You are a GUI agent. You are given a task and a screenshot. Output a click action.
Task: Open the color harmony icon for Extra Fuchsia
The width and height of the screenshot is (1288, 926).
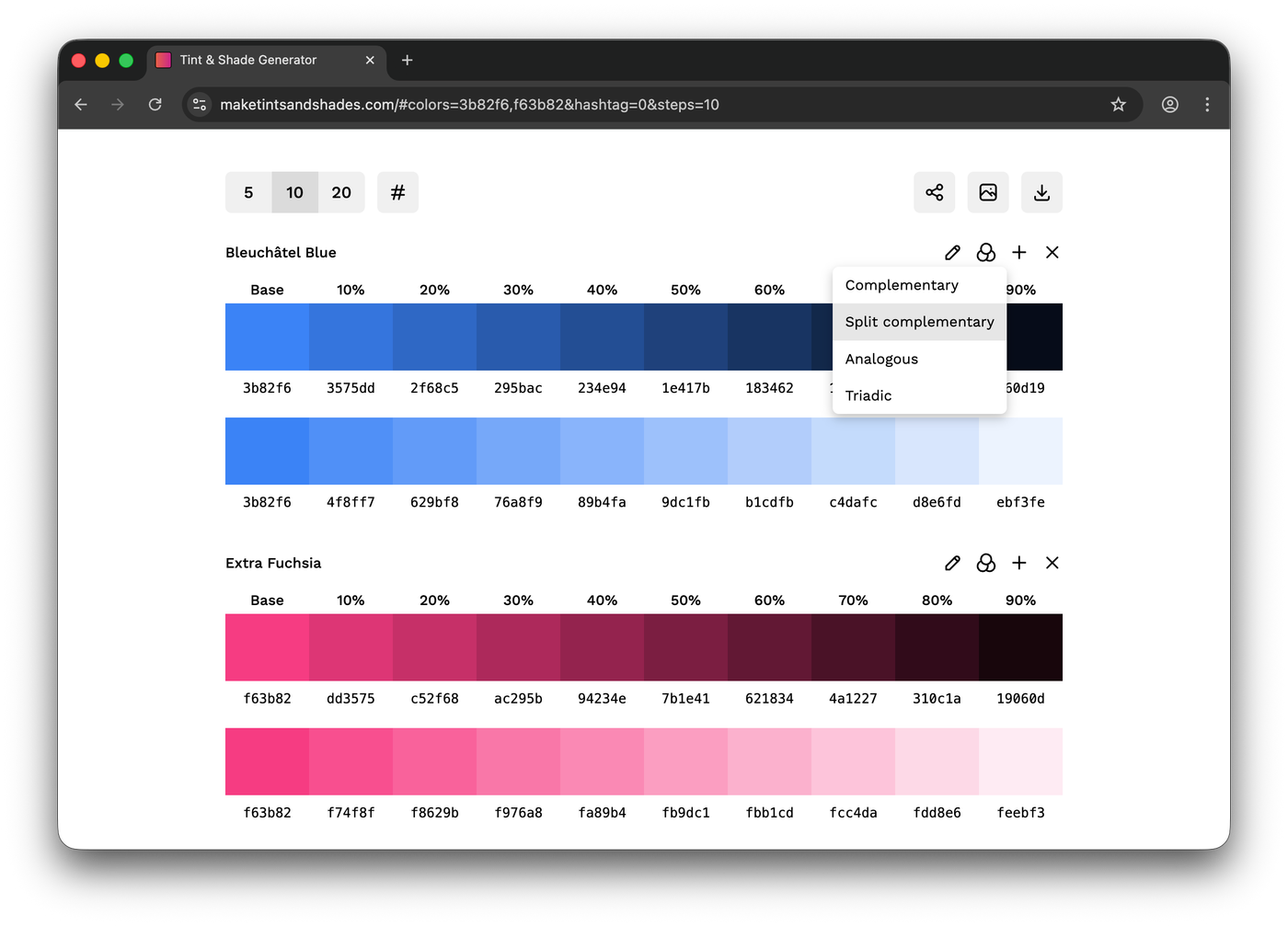coord(985,563)
